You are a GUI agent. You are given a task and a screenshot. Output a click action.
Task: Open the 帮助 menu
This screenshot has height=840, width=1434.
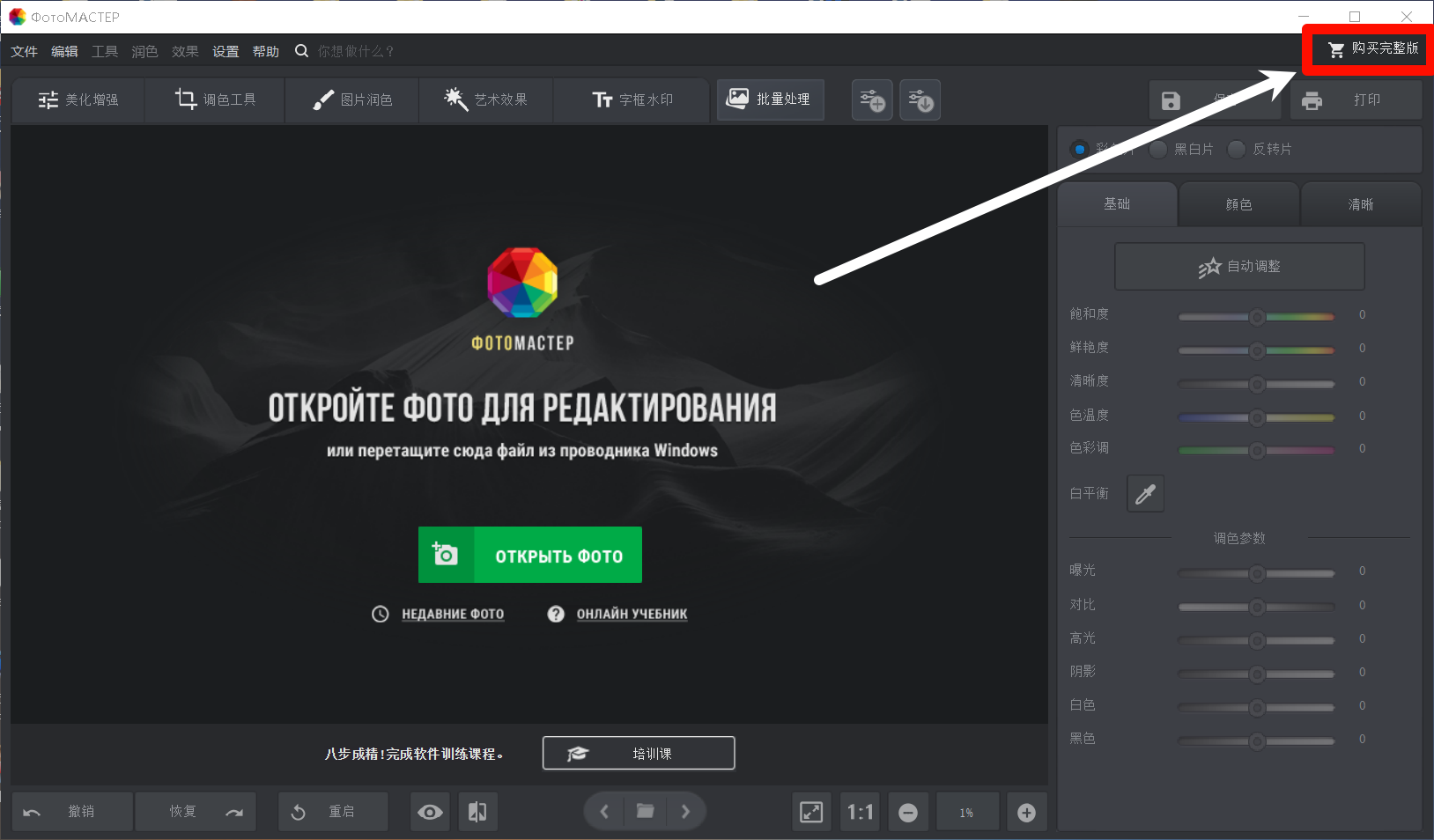click(x=265, y=51)
